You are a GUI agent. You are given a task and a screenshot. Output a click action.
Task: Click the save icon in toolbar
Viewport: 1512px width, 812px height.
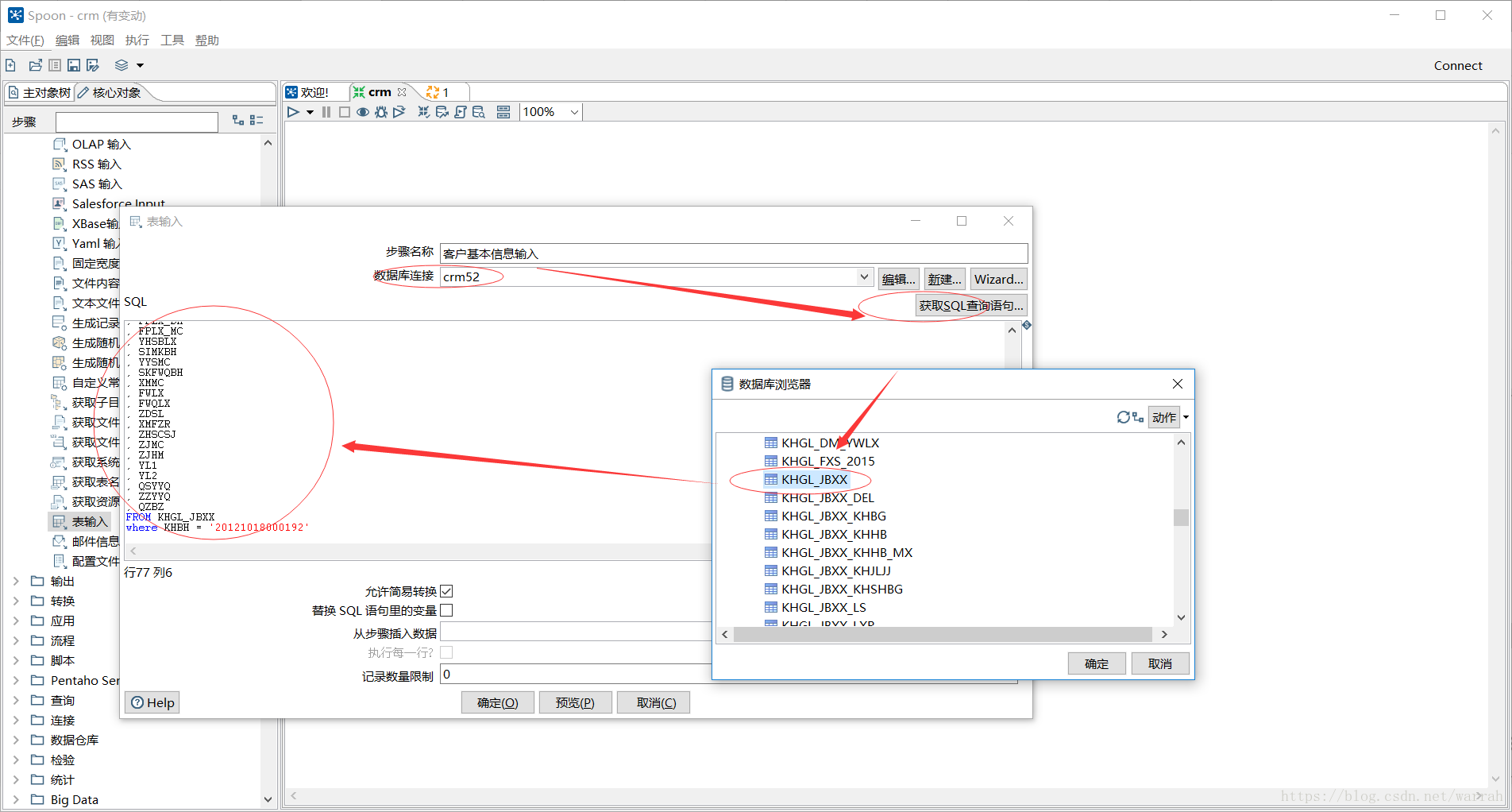click(74, 65)
